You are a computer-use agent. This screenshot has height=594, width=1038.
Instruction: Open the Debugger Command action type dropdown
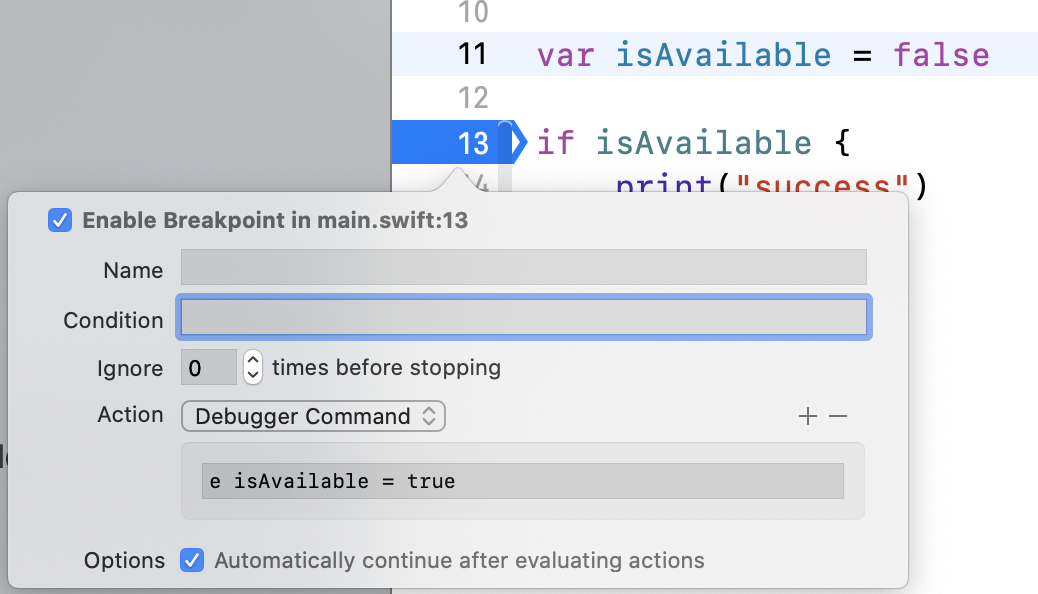click(x=313, y=416)
